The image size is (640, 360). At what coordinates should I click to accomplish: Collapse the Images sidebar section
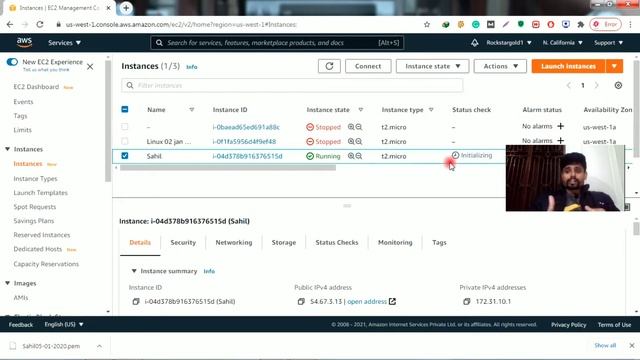click(8, 283)
